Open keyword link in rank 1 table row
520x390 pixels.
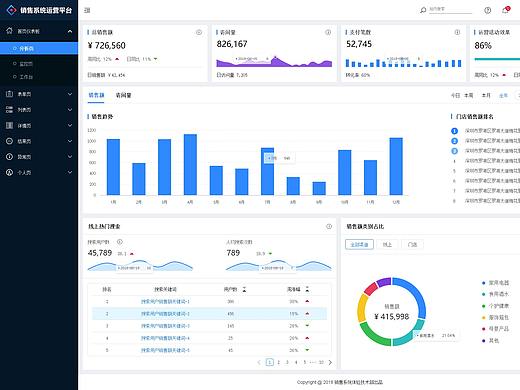click(x=165, y=302)
